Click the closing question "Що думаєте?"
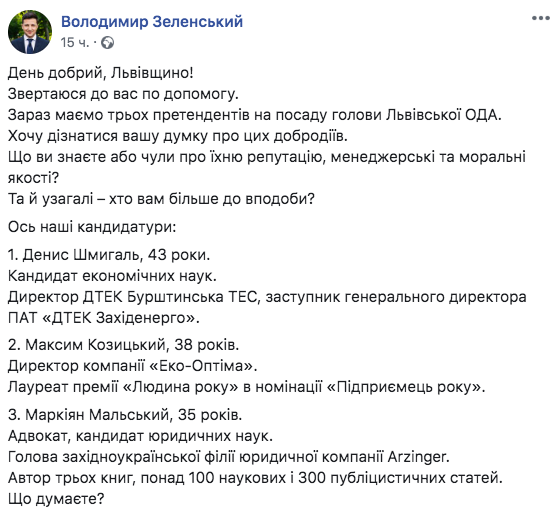The width and height of the screenshot is (558, 513). point(56,499)
